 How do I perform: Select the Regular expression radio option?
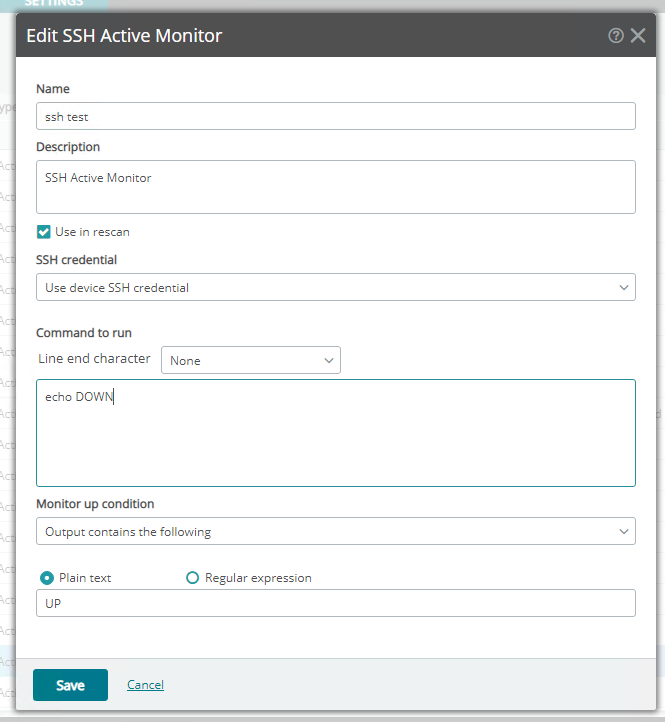(192, 577)
